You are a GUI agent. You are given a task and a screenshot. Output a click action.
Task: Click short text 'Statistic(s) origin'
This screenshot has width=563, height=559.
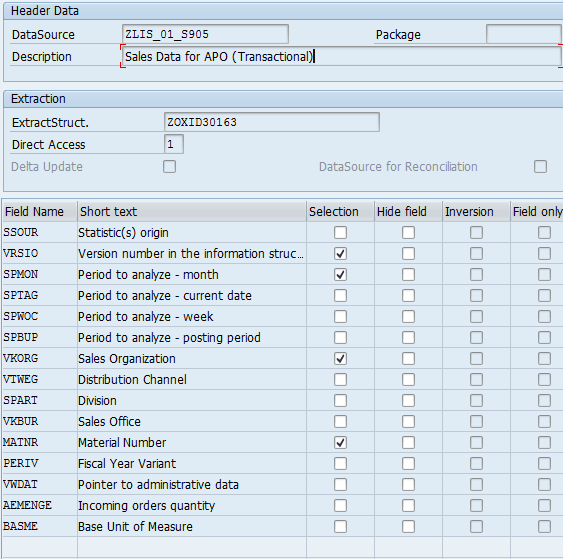[x=123, y=233]
